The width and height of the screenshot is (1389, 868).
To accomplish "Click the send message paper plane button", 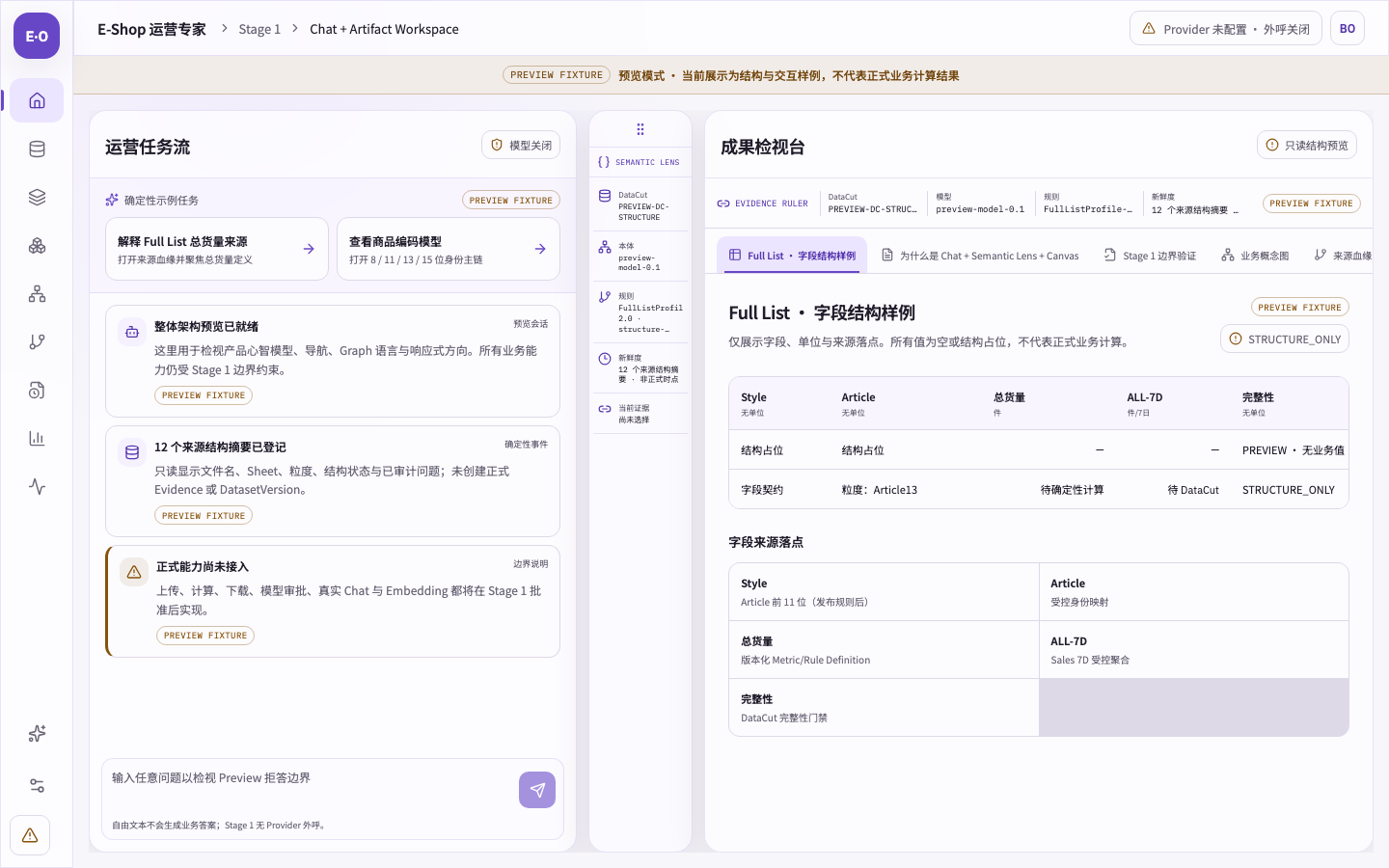I will [537, 790].
